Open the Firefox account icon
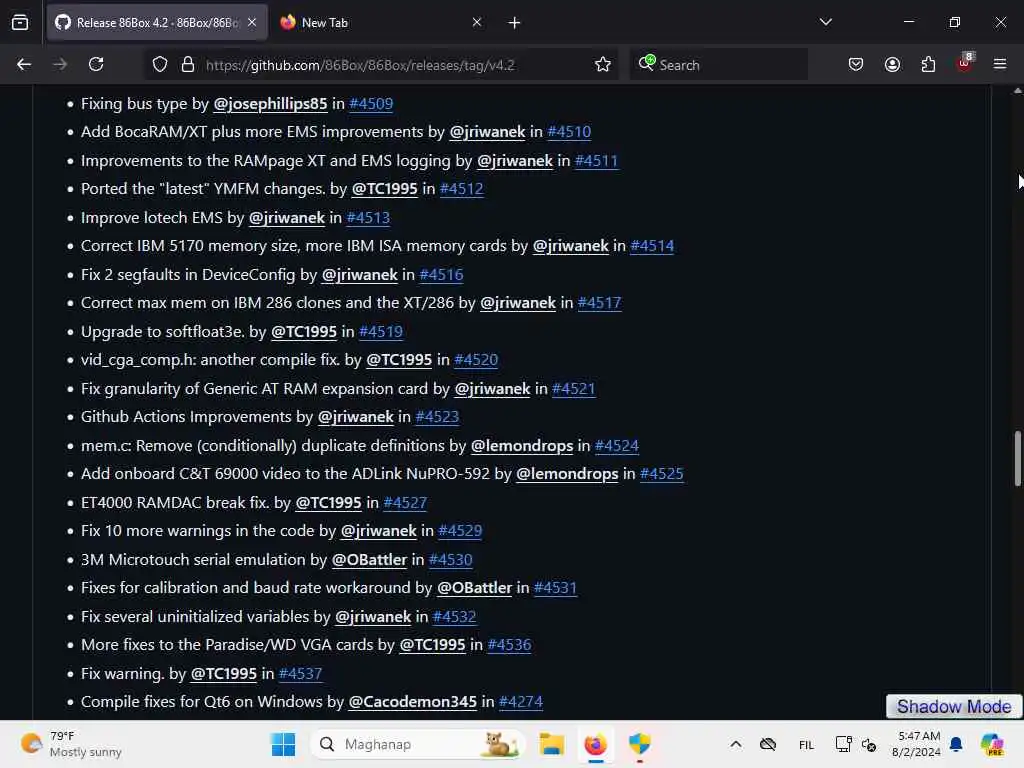1024x768 pixels. pos(892,64)
